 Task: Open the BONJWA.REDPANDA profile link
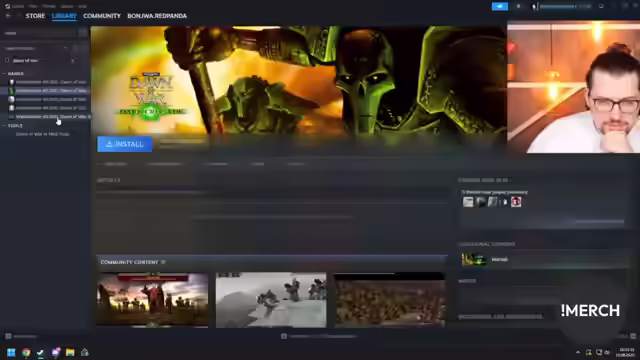pos(157,16)
